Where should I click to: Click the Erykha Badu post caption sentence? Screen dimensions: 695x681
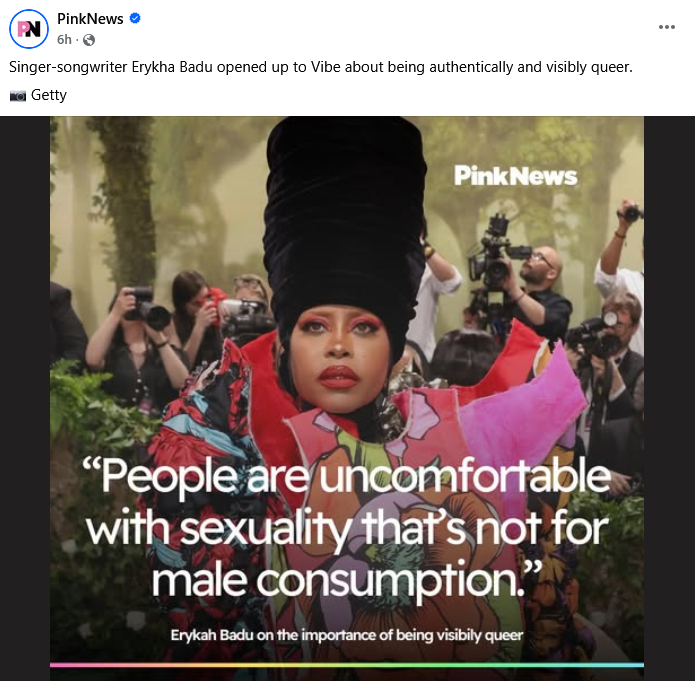pos(321,67)
